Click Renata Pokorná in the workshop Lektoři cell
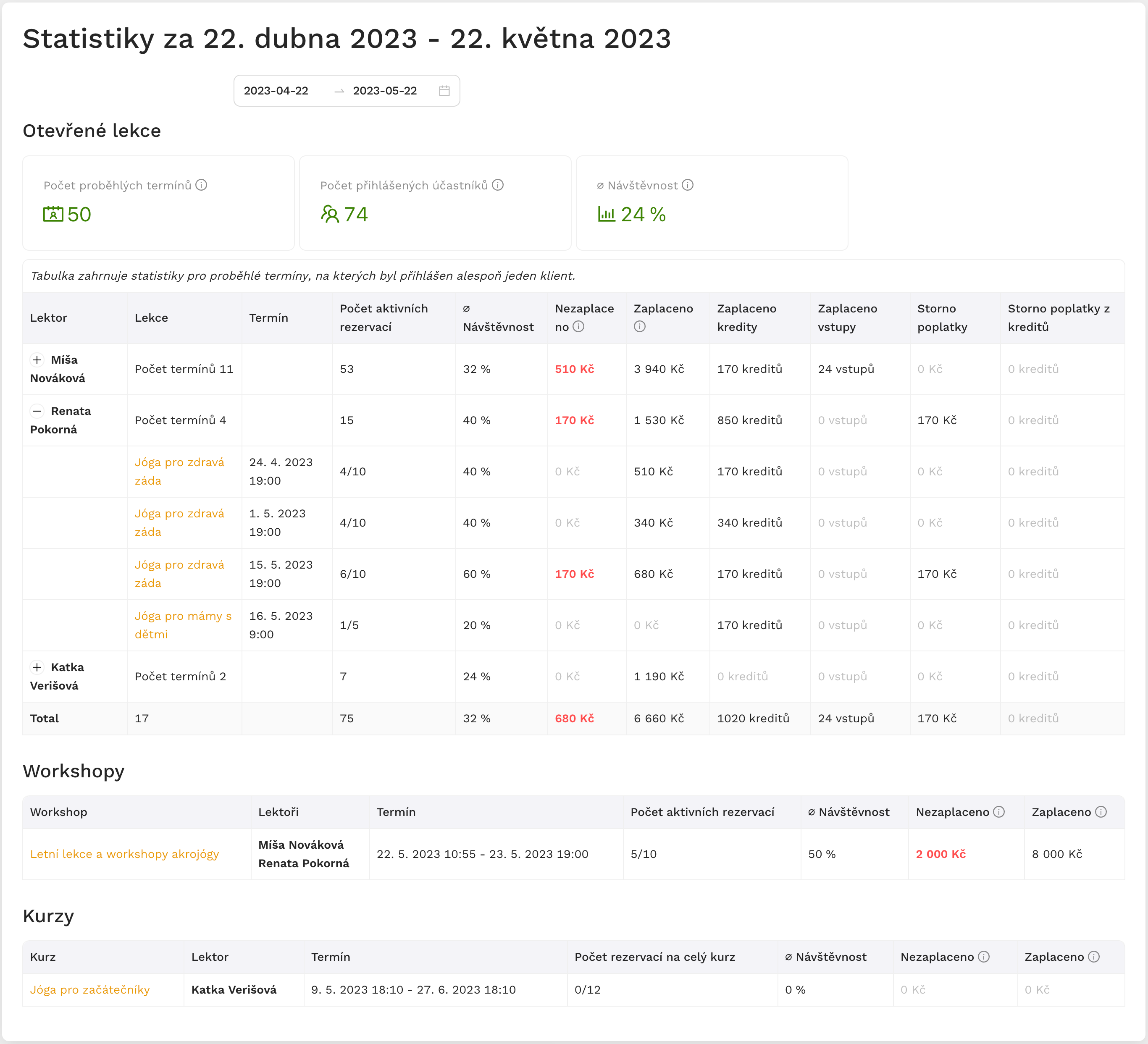 [x=304, y=863]
